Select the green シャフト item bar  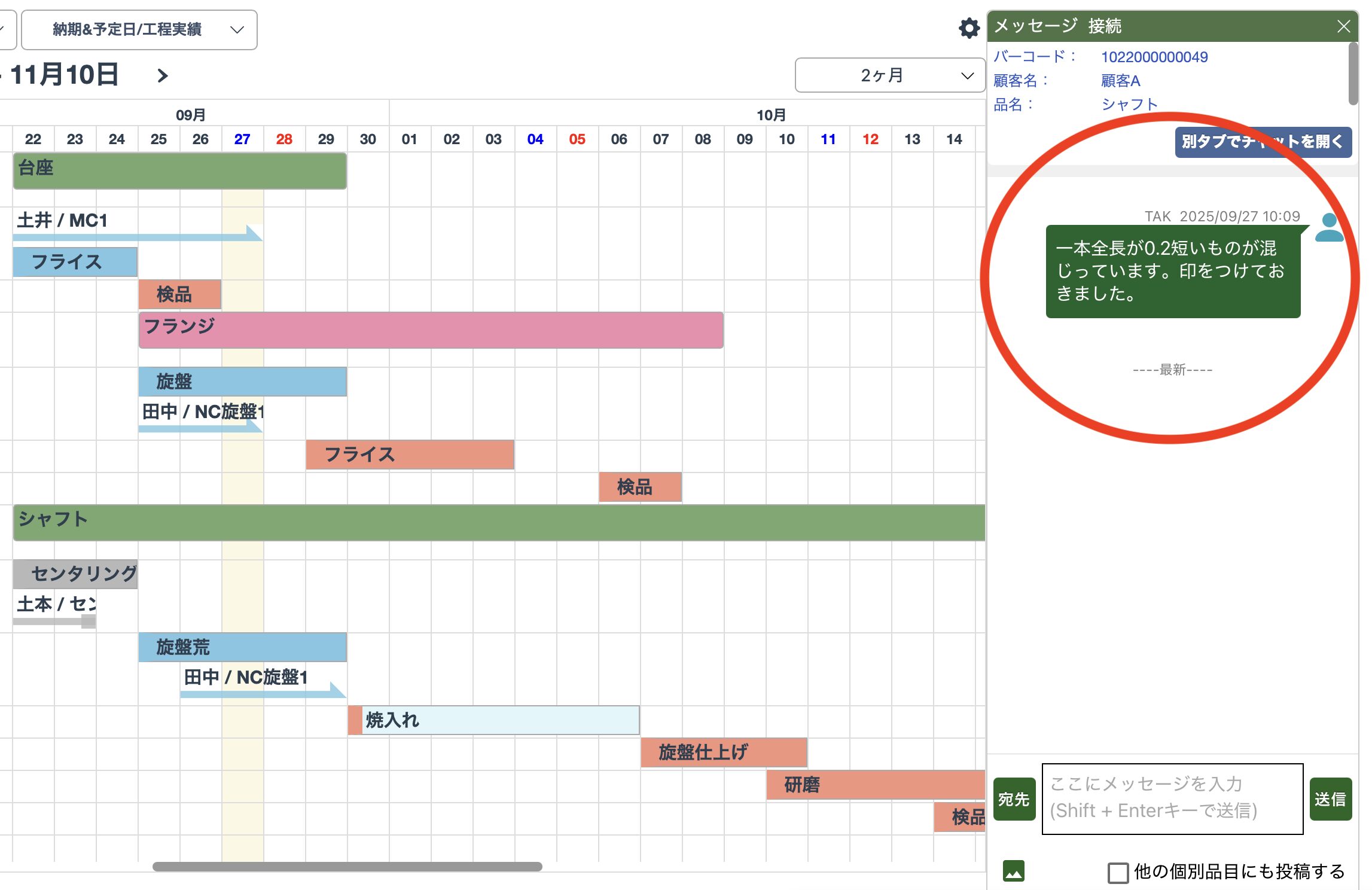[499, 522]
